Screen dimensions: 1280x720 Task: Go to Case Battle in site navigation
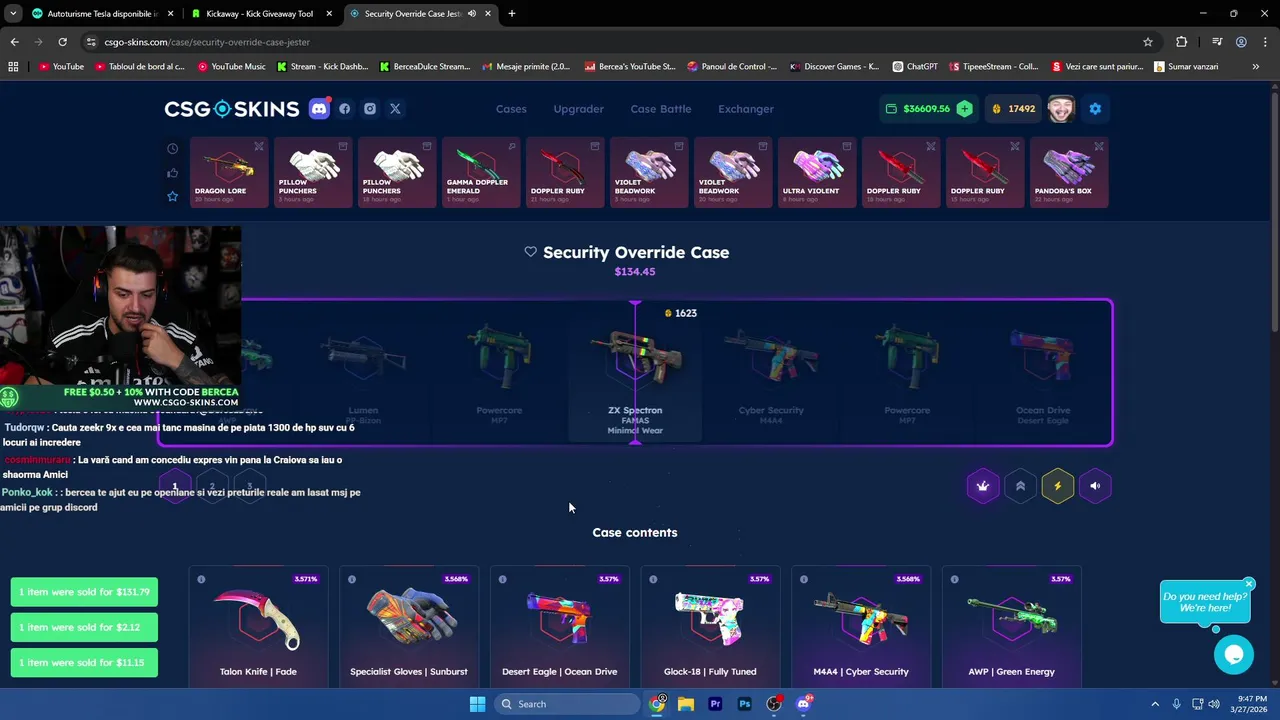[661, 109]
